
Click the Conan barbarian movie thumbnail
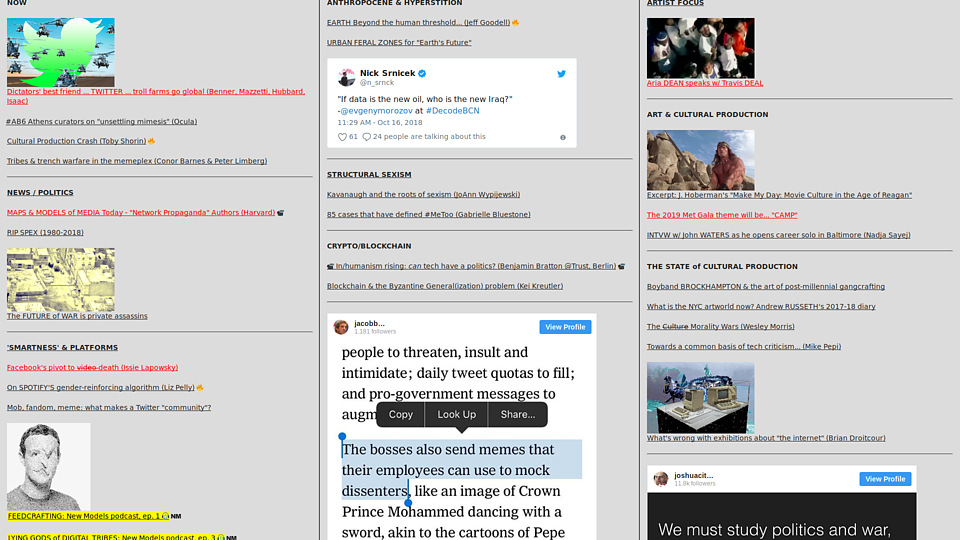coord(700,160)
